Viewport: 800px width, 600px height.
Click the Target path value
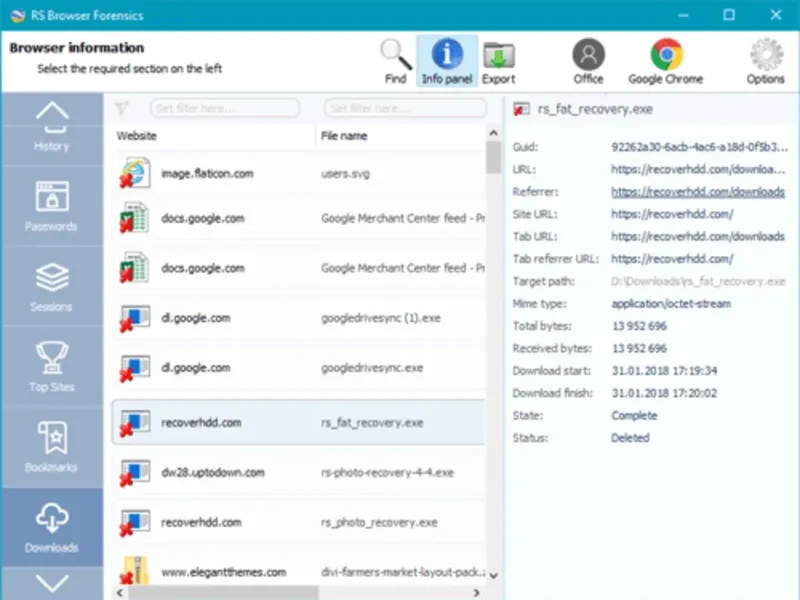click(x=698, y=282)
